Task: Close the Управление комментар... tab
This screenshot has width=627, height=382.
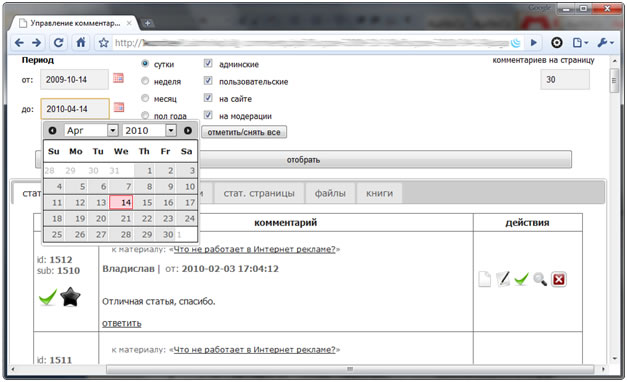Action: click(129, 23)
